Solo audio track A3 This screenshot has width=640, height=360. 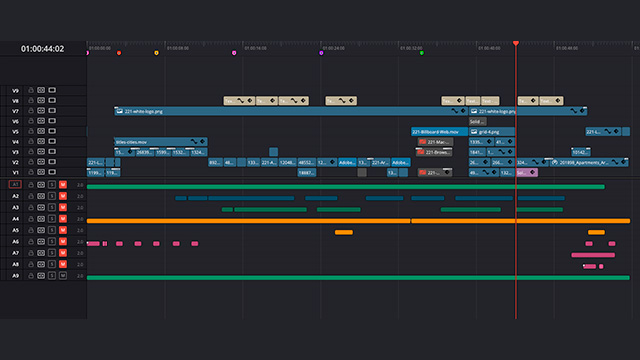pyautogui.click(x=52, y=207)
